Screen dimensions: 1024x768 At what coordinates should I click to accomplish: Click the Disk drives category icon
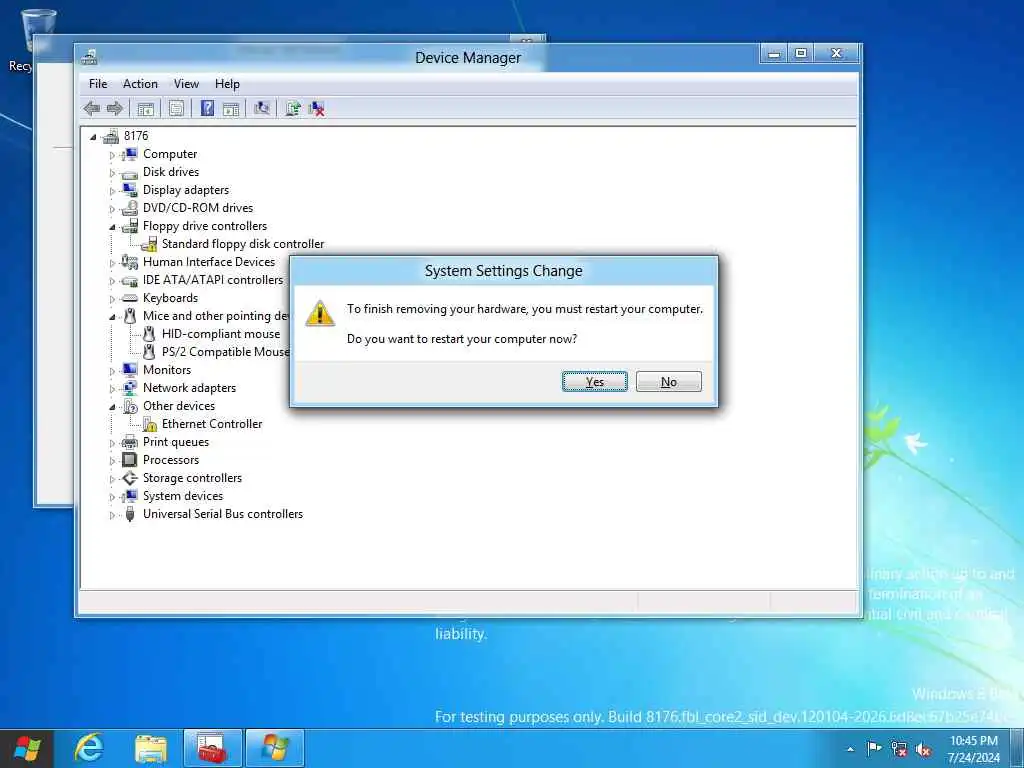click(130, 172)
